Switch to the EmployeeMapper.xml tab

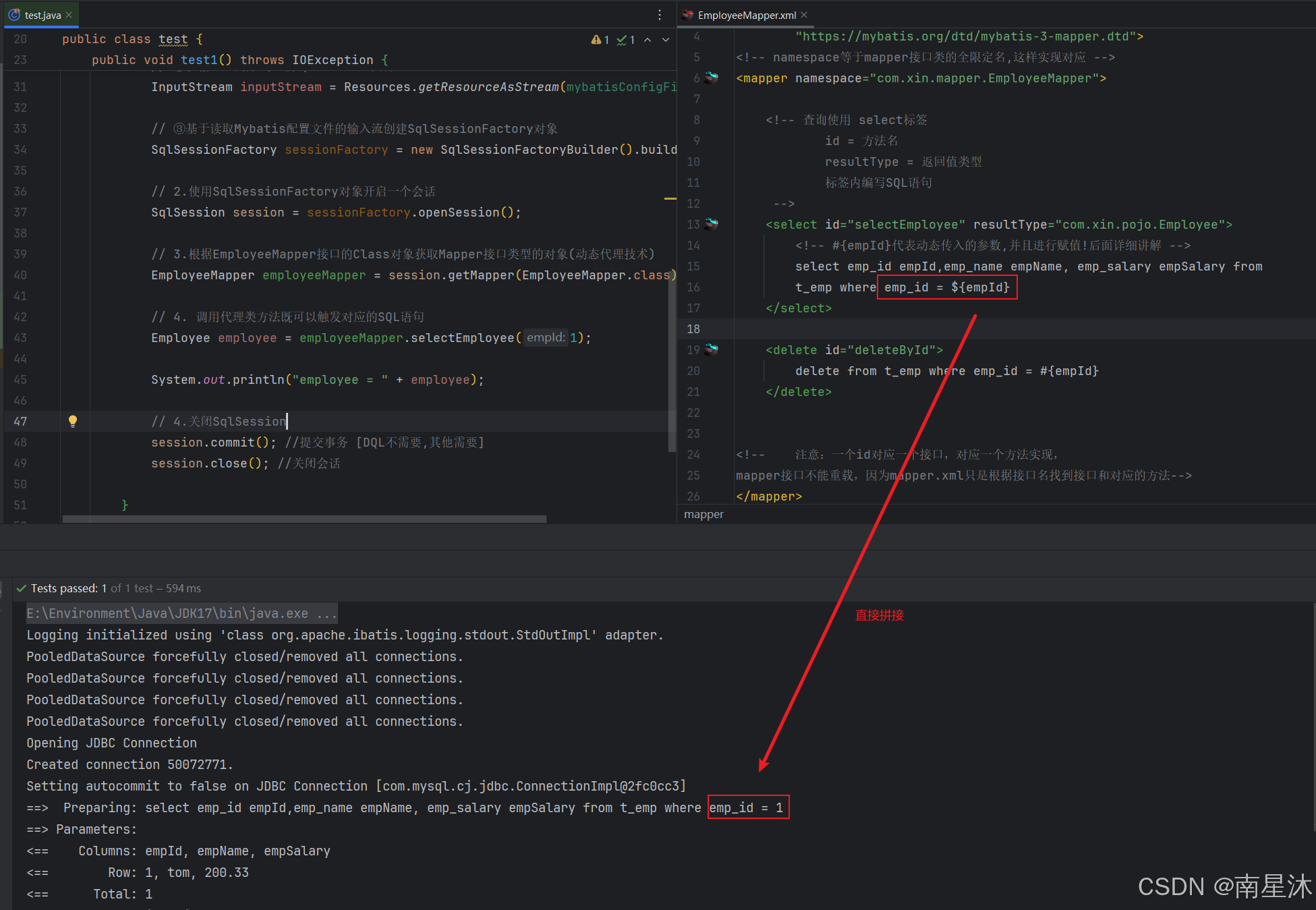747,15
